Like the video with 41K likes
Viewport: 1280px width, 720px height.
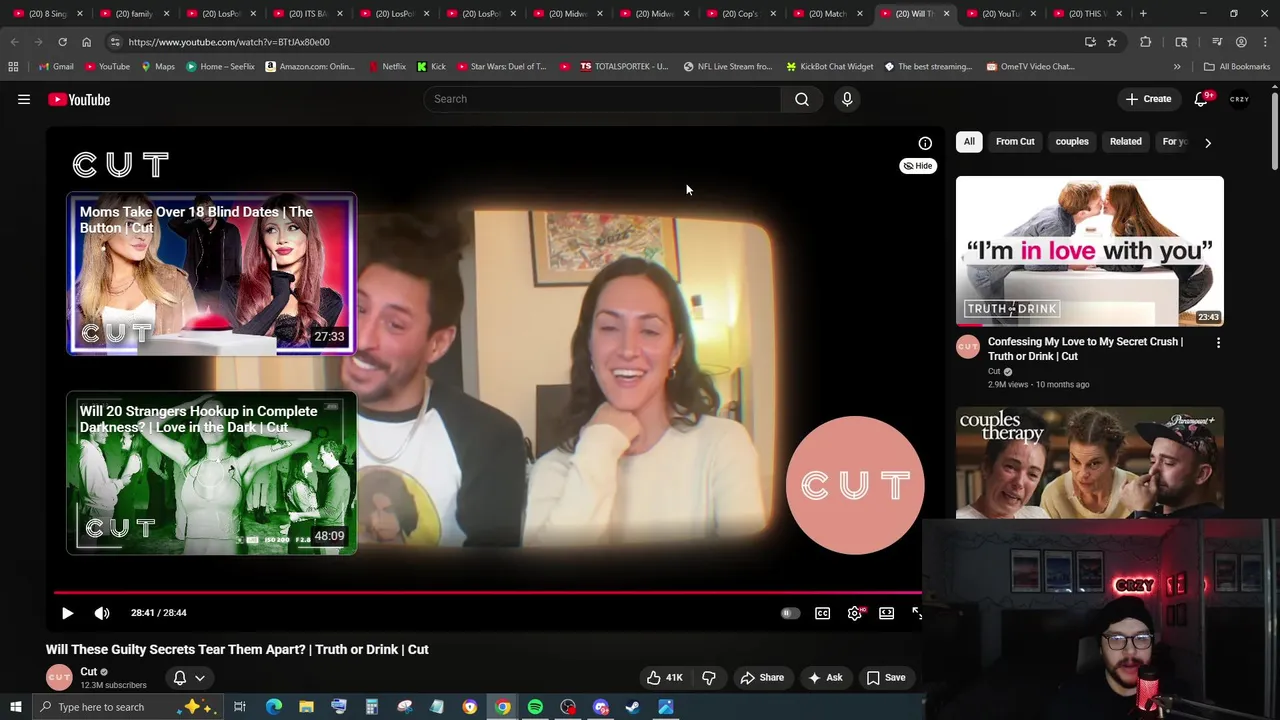[665, 677]
